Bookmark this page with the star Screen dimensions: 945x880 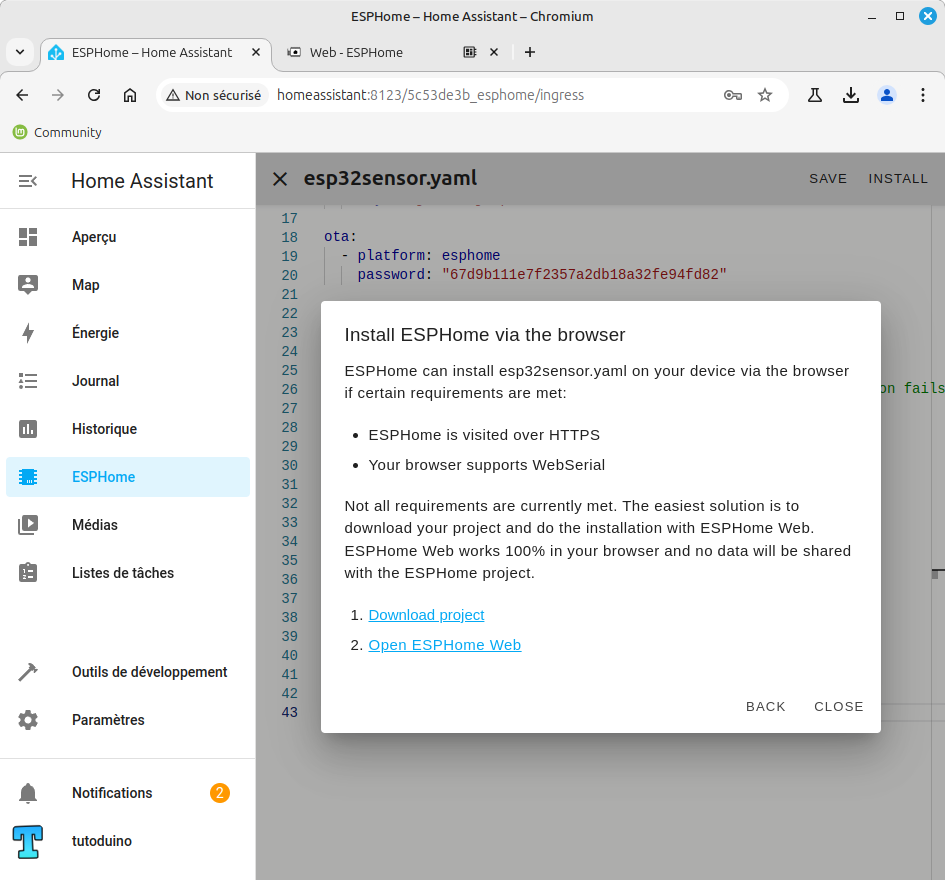point(765,95)
